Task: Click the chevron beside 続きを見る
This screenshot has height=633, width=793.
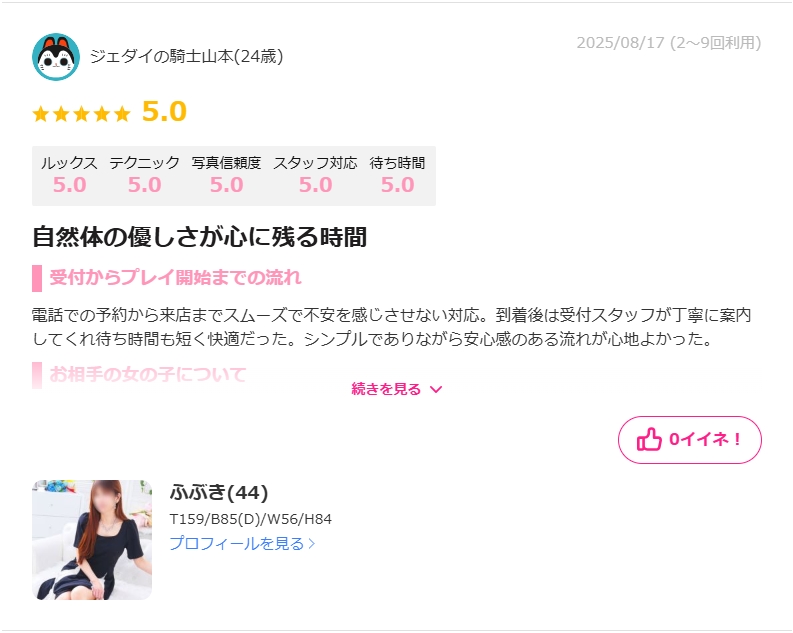Action: tap(436, 389)
